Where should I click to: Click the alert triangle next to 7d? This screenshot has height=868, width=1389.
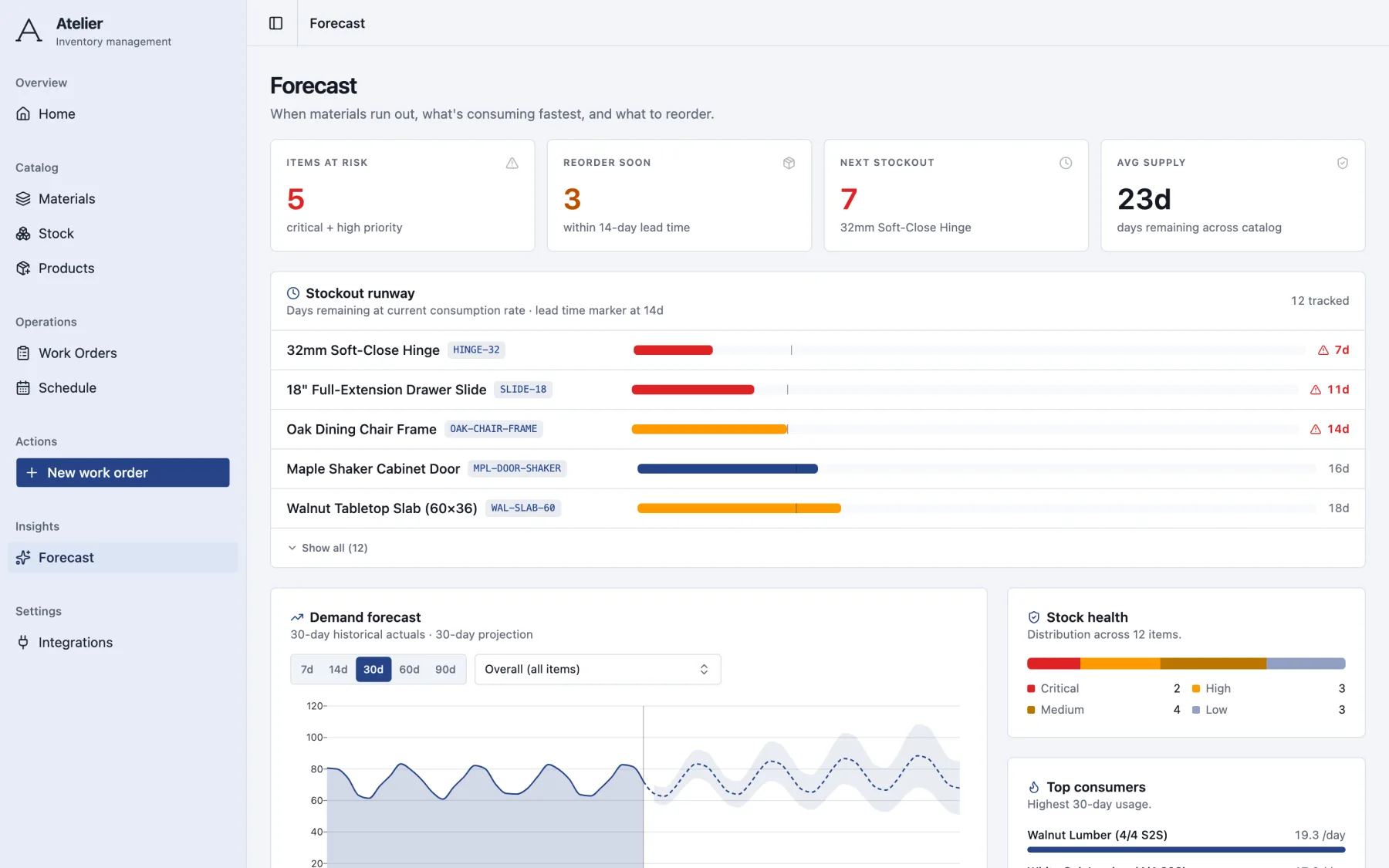(1323, 350)
